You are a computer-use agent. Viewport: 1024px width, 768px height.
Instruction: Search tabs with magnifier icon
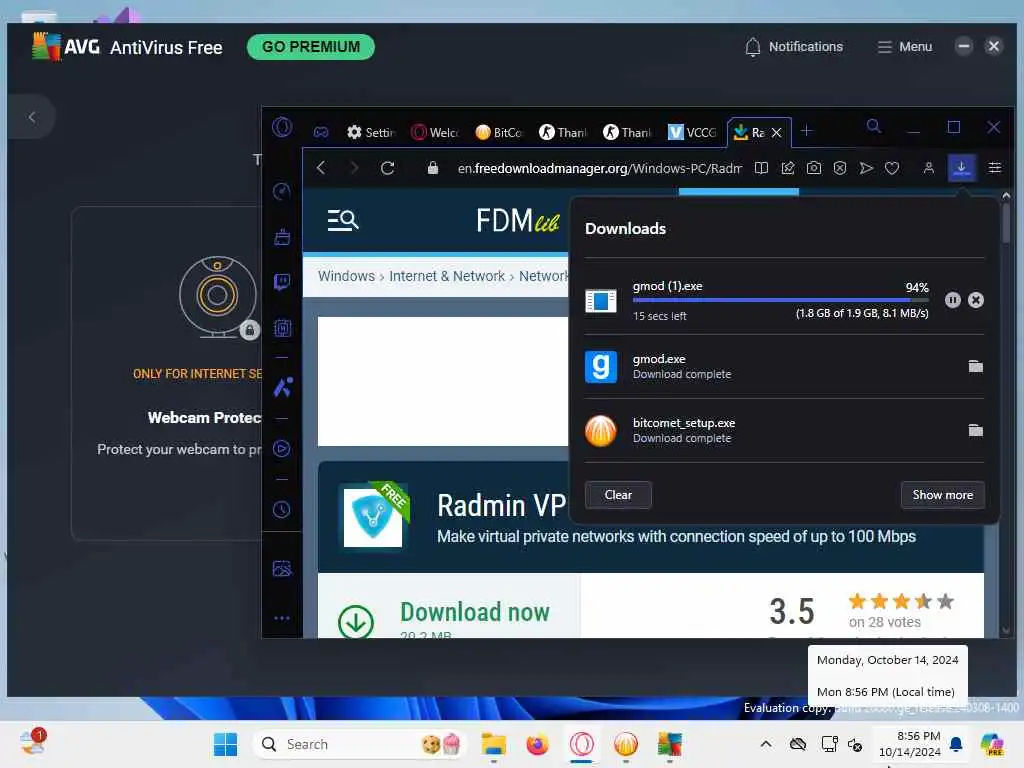(874, 126)
